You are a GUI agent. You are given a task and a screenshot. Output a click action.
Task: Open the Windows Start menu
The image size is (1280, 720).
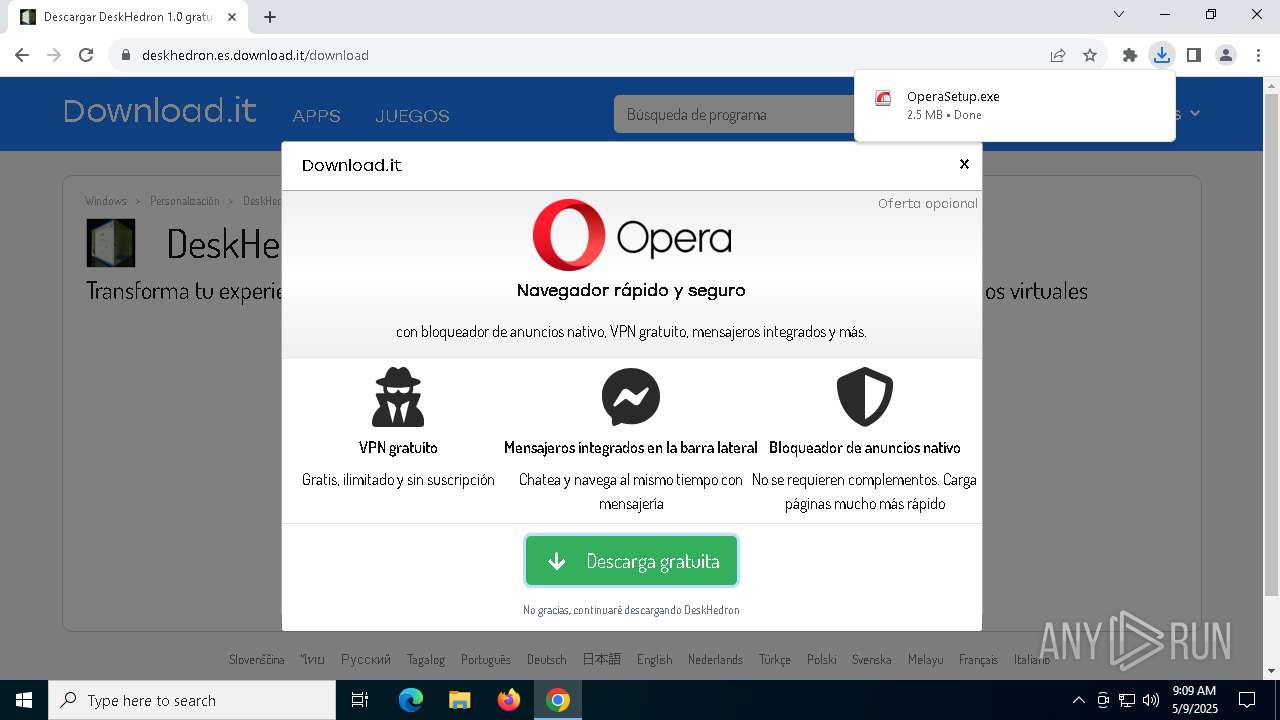pos(24,700)
